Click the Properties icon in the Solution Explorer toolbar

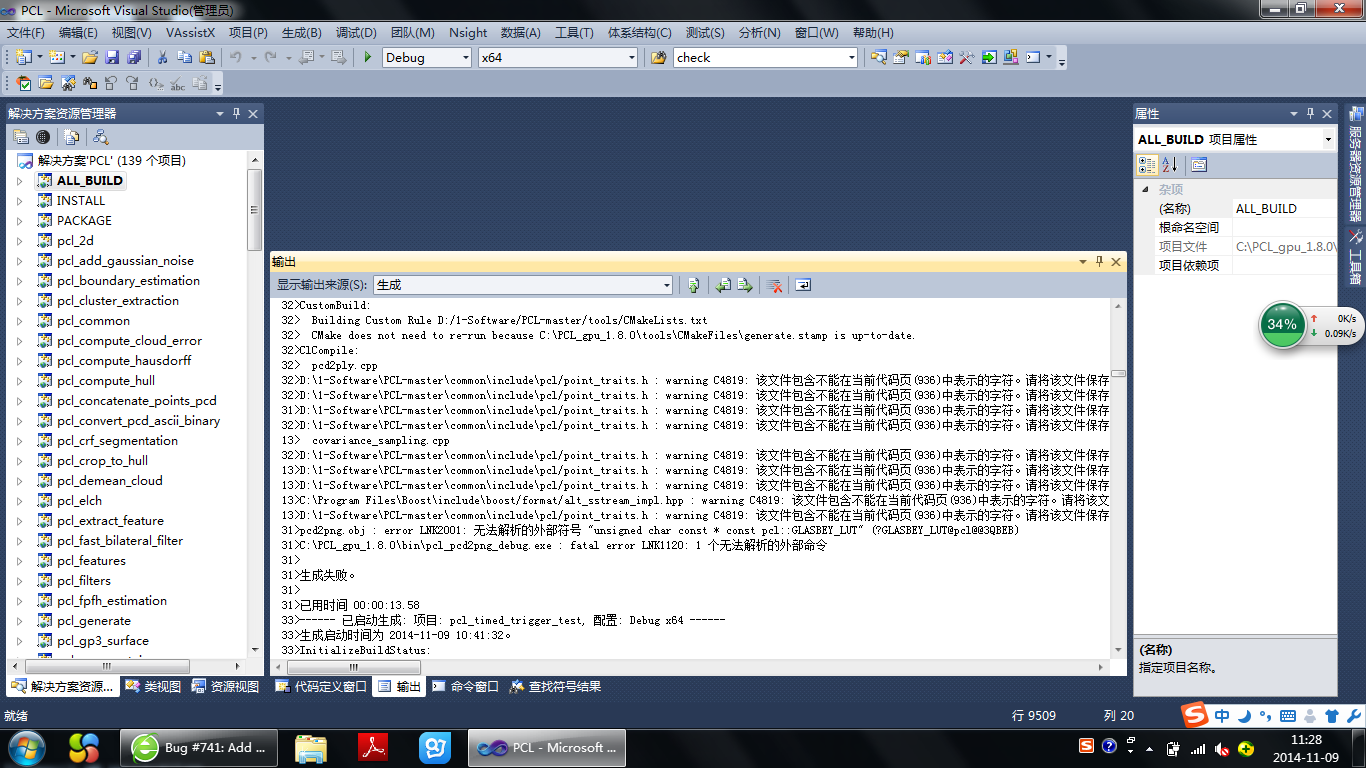click(x=21, y=137)
